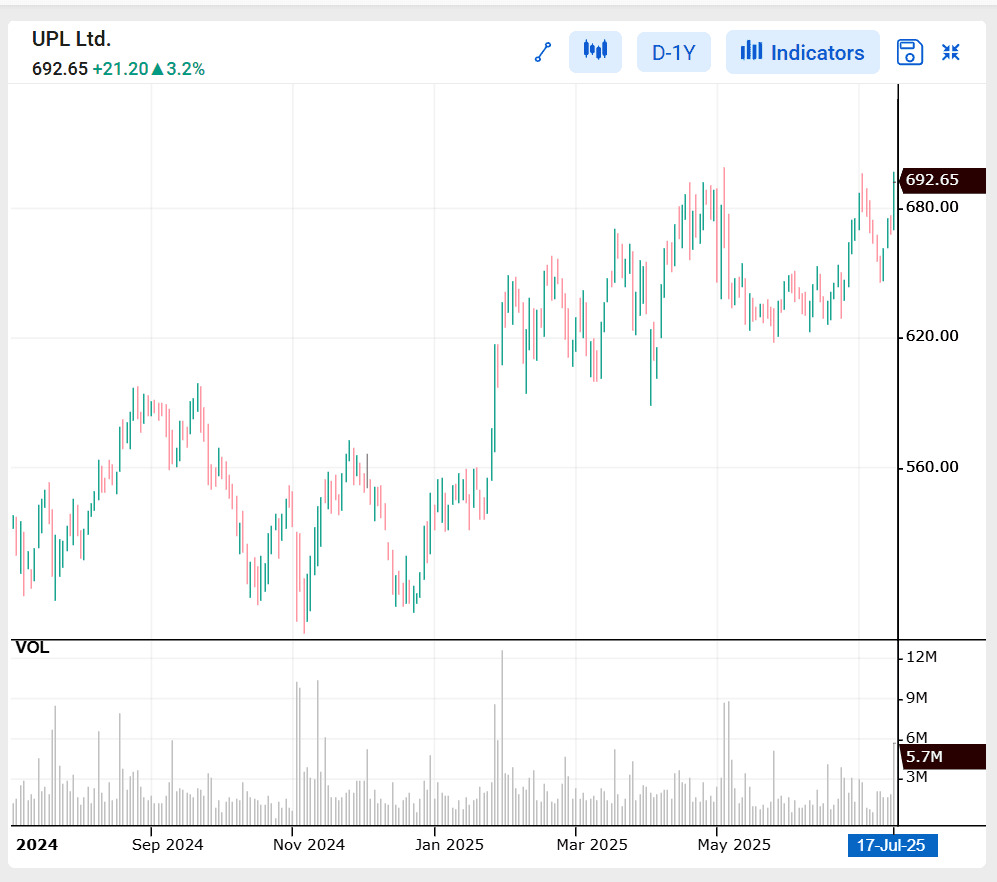Click the 620.00 price axis label
Viewport: 997px width, 882px height.
pyautogui.click(x=932, y=336)
